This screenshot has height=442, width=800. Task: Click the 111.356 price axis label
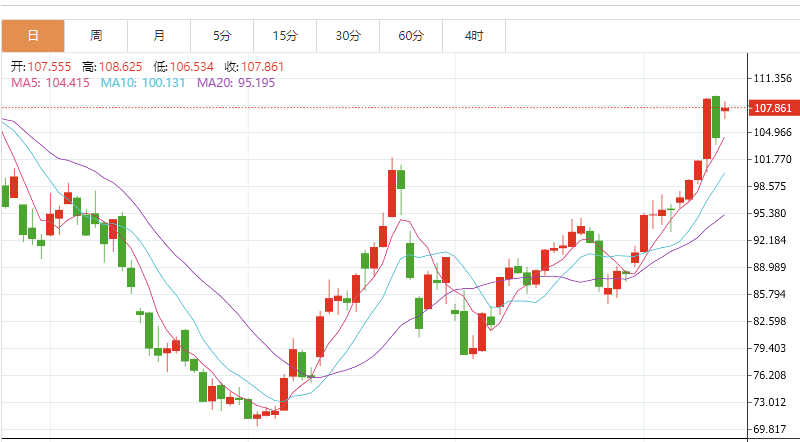tap(773, 78)
